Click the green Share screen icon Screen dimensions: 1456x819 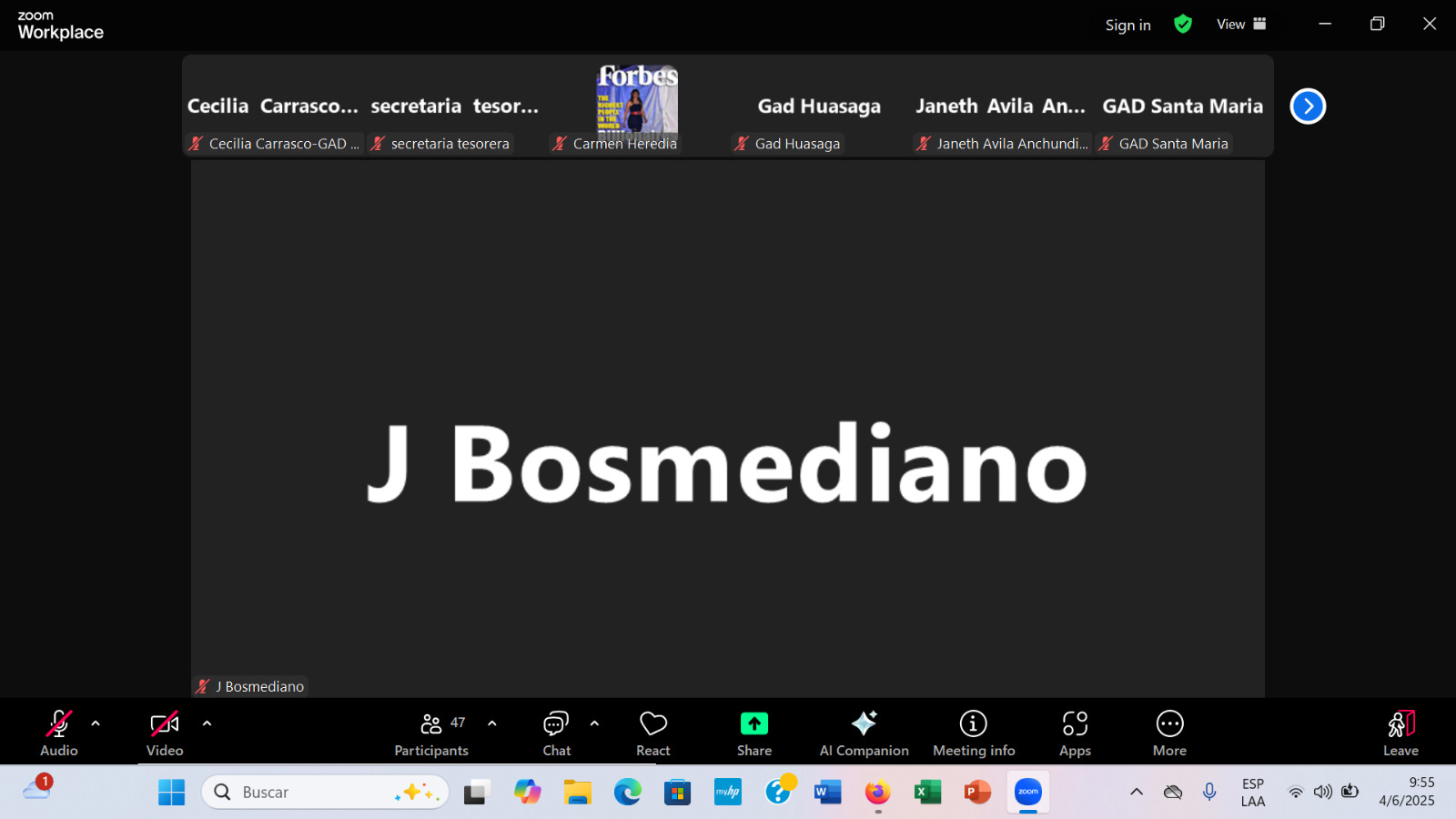click(753, 724)
